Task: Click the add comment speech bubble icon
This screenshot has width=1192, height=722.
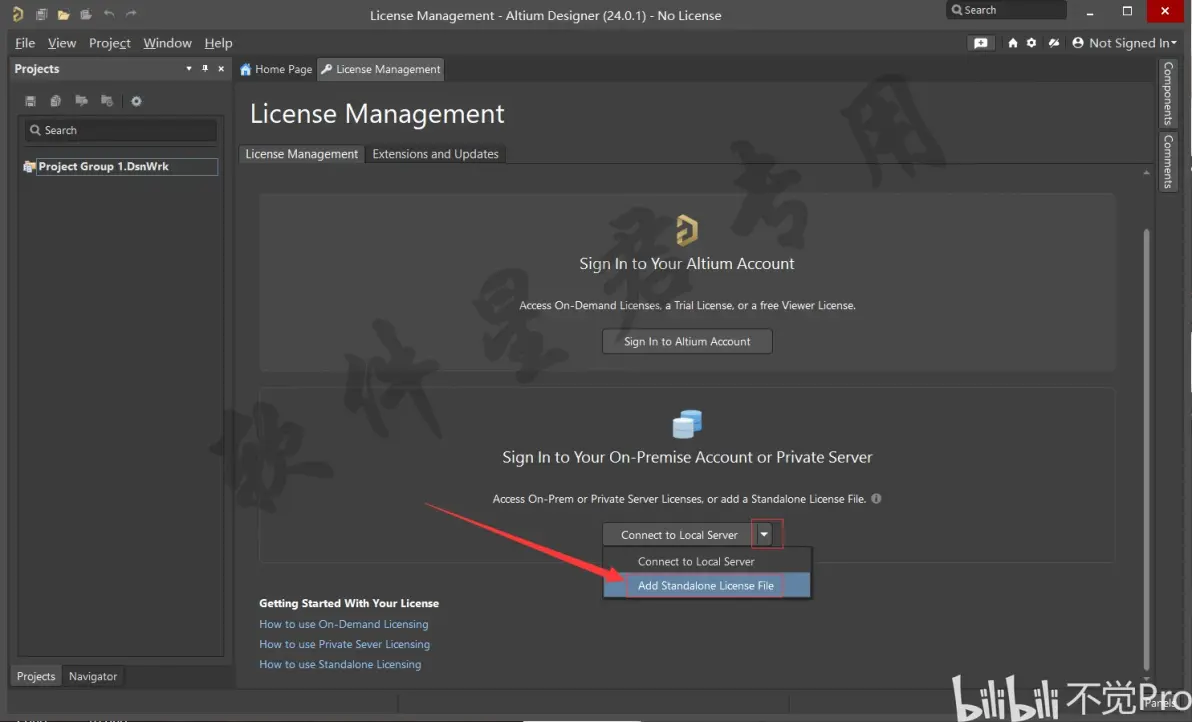Action: coord(981,43)
